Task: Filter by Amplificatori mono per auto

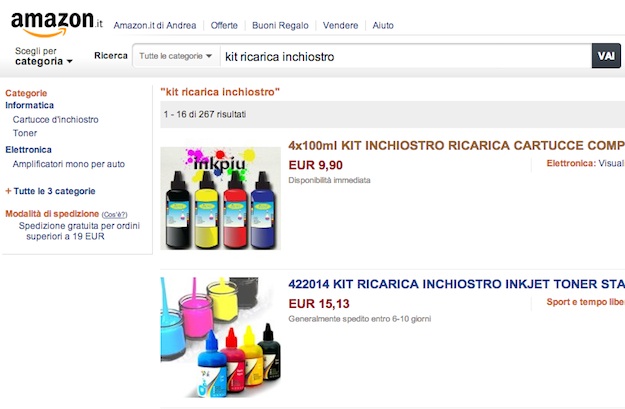Action: click(x=69, y=164)
